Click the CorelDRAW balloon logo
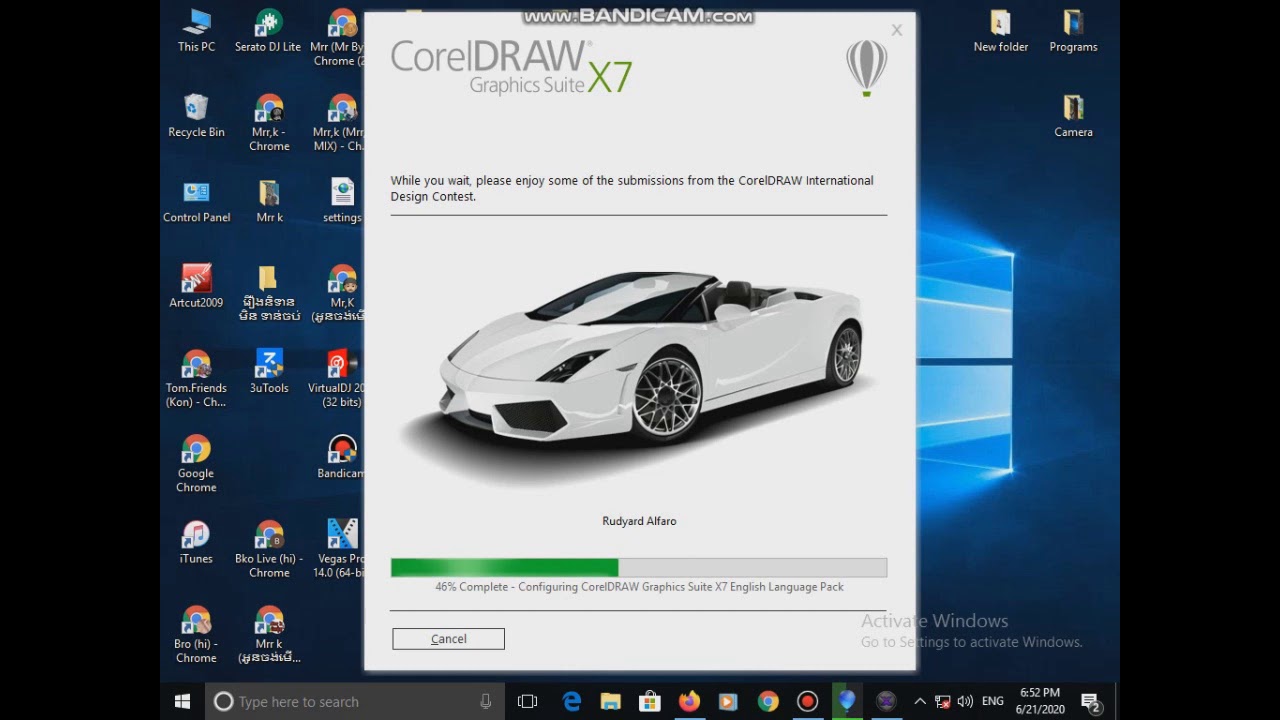1280x720 pixels. 866,68
